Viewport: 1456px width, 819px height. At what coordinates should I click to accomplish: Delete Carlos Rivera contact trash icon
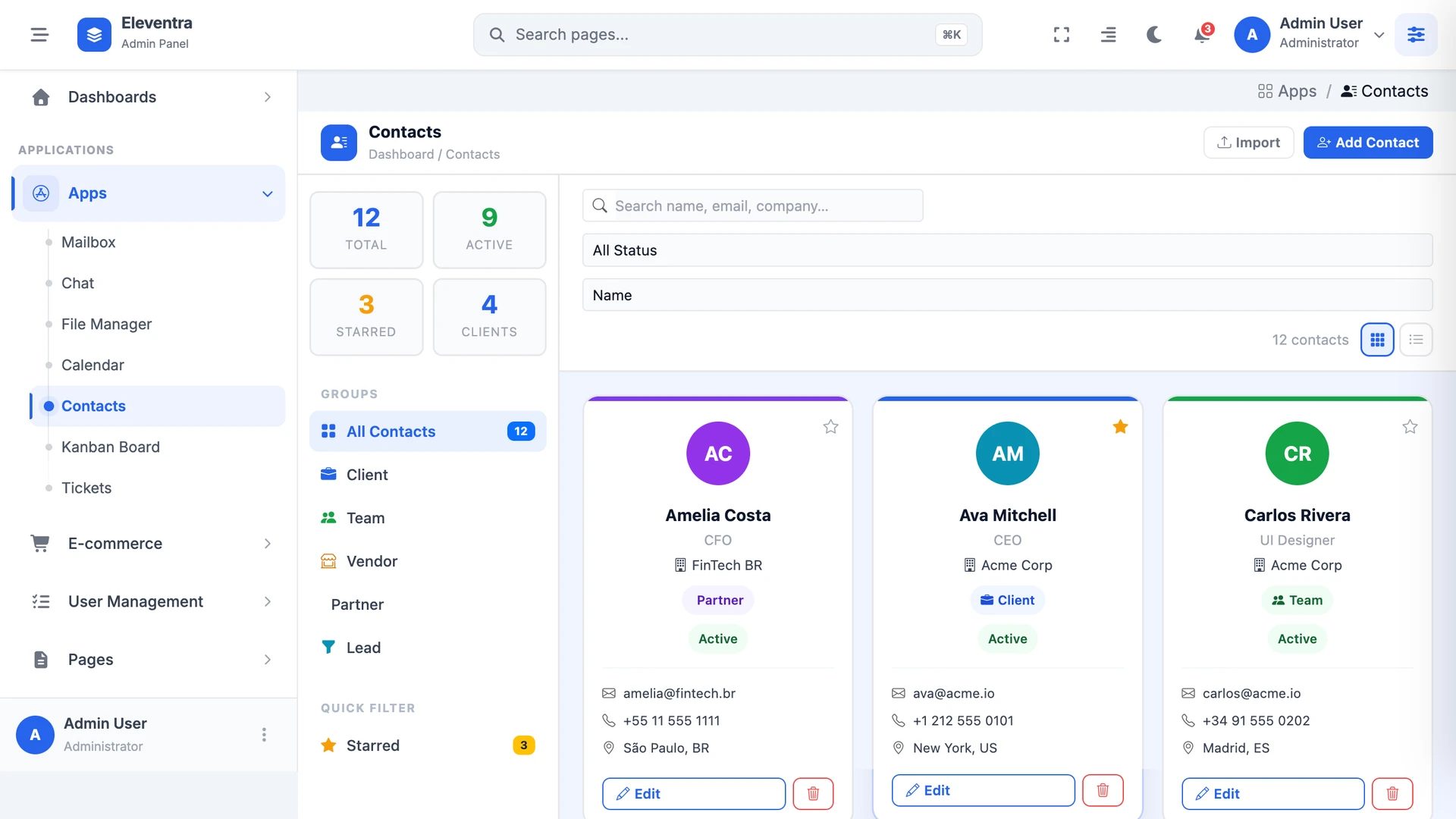pyautogui.click(x=1392, y=794)
